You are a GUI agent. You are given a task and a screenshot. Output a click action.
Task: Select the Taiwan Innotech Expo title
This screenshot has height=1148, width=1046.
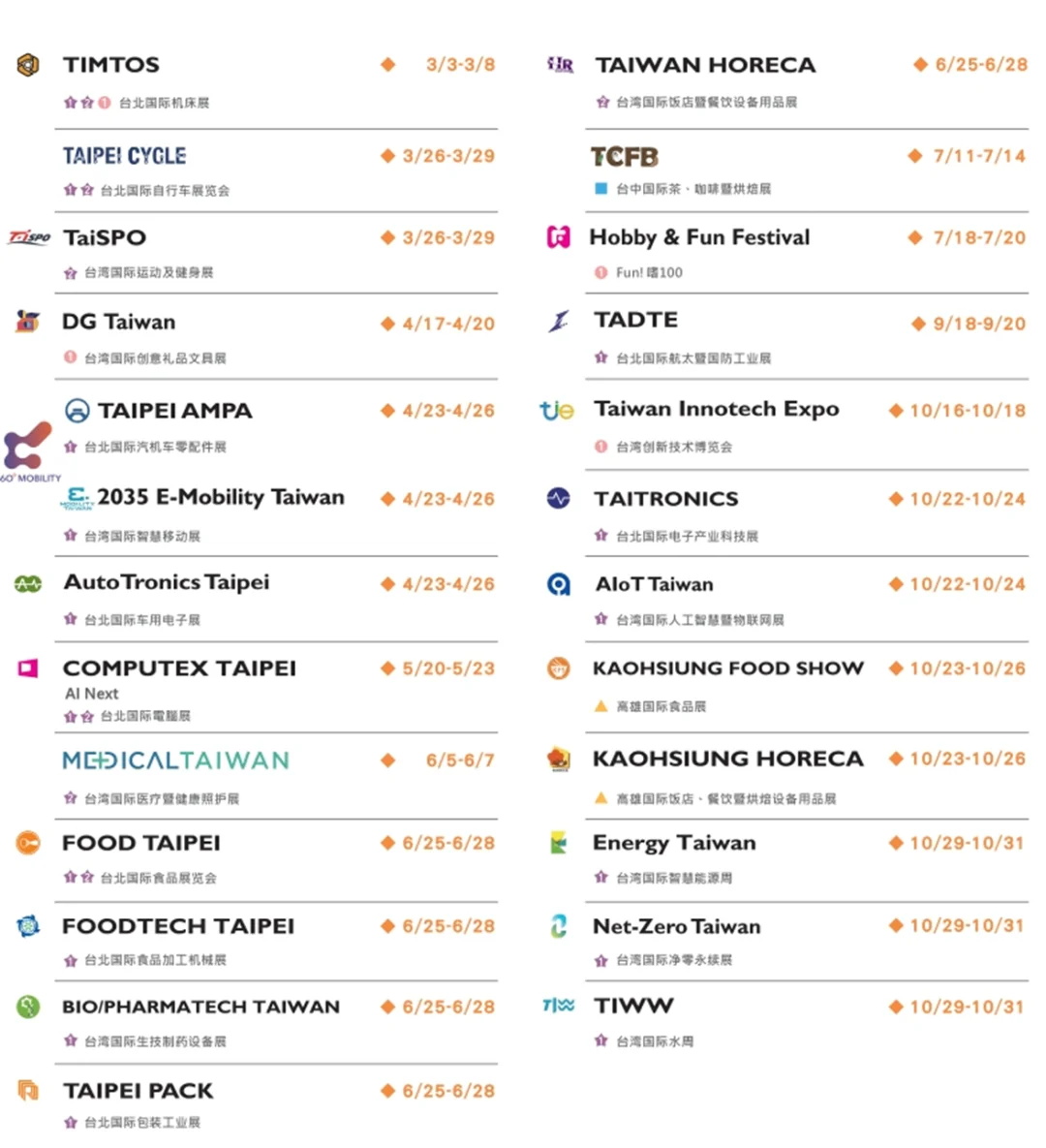click(716, 409)
